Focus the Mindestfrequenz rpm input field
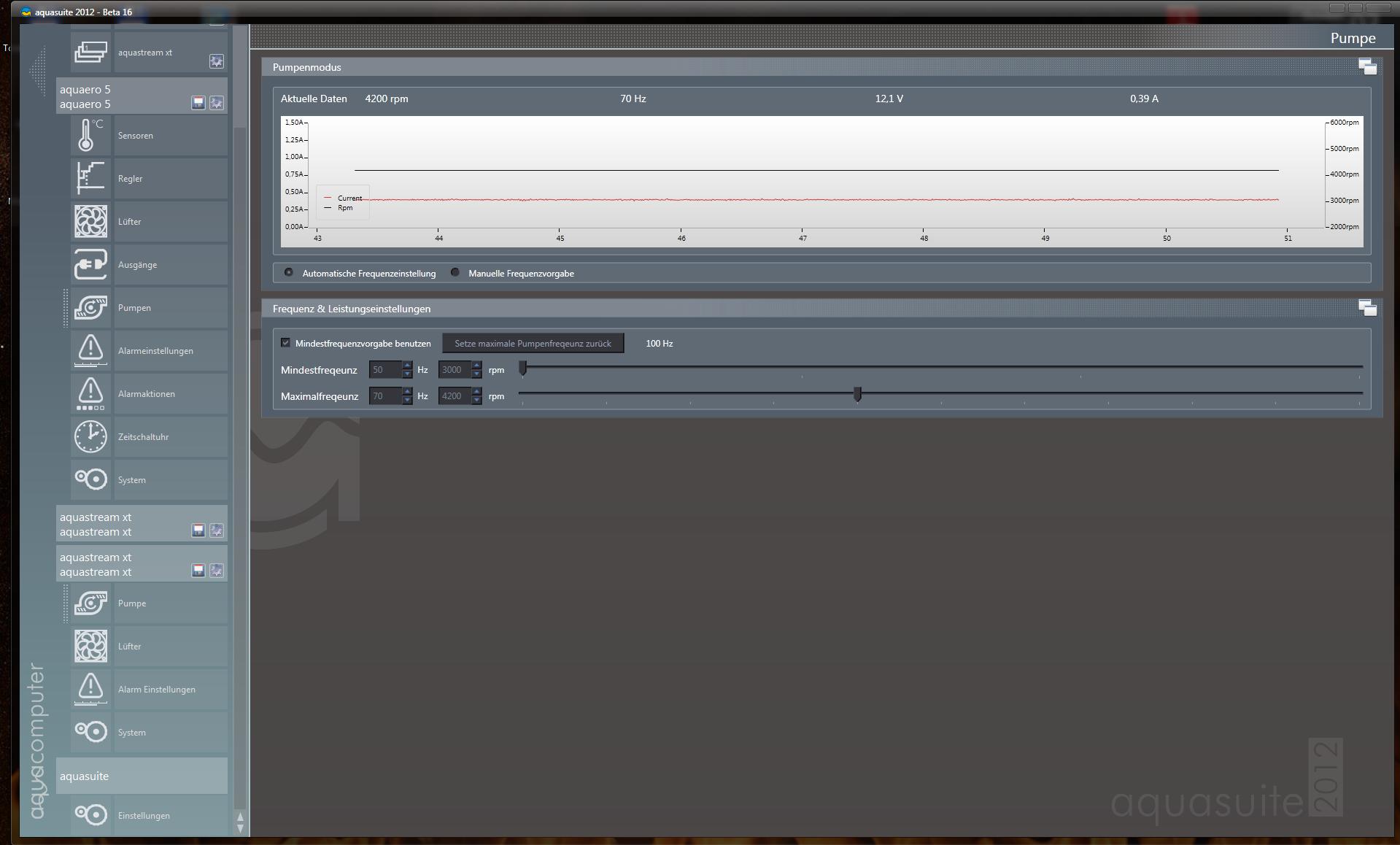Image resolution: width=1400 pixels, height=845 pixels. click(x=455, y=370)
